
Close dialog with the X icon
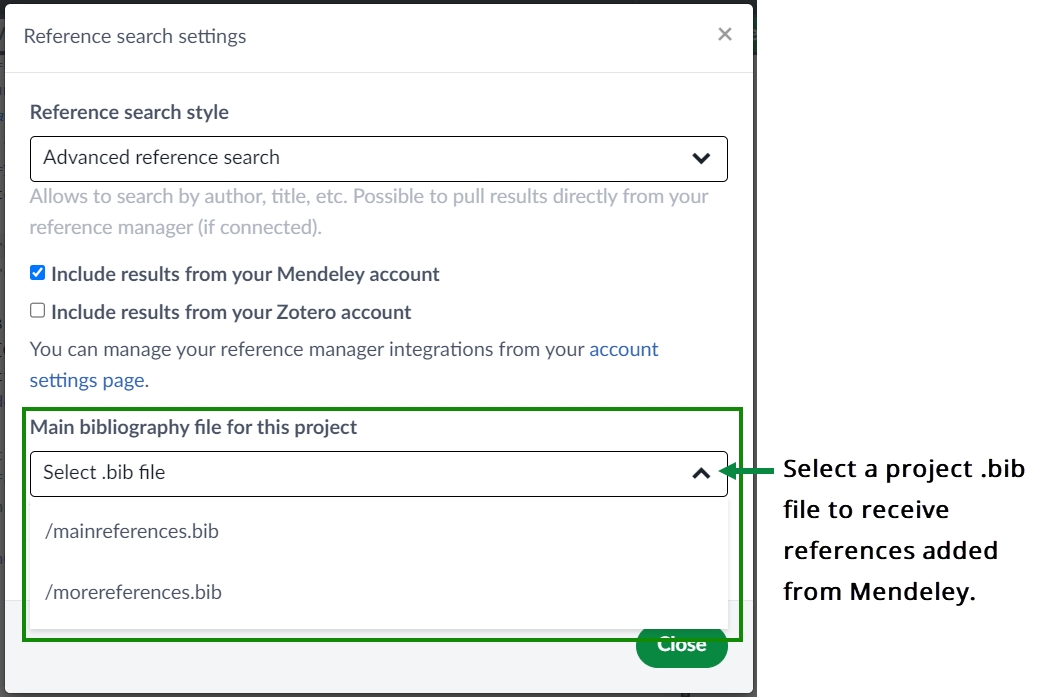pos(725,35)
